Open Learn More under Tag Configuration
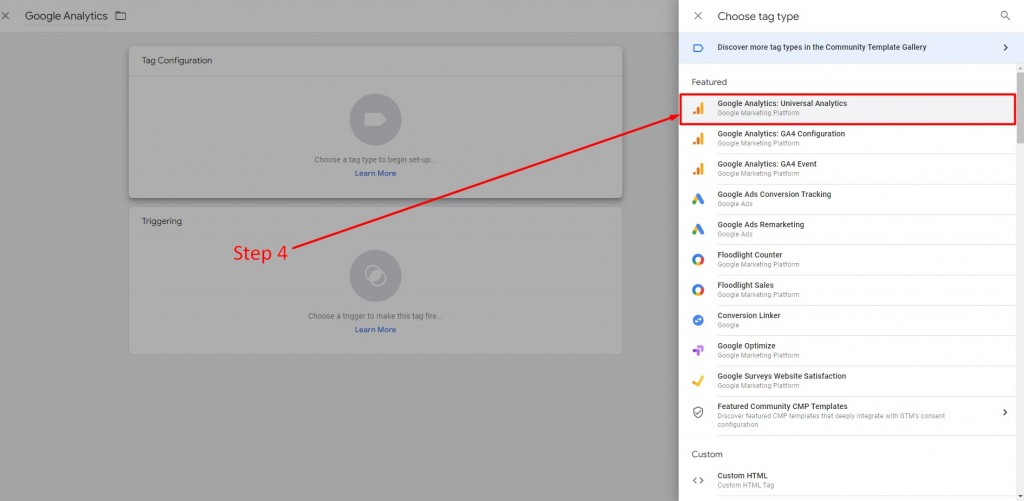This screenshot has height=501, width=1024. click(376, 174)
